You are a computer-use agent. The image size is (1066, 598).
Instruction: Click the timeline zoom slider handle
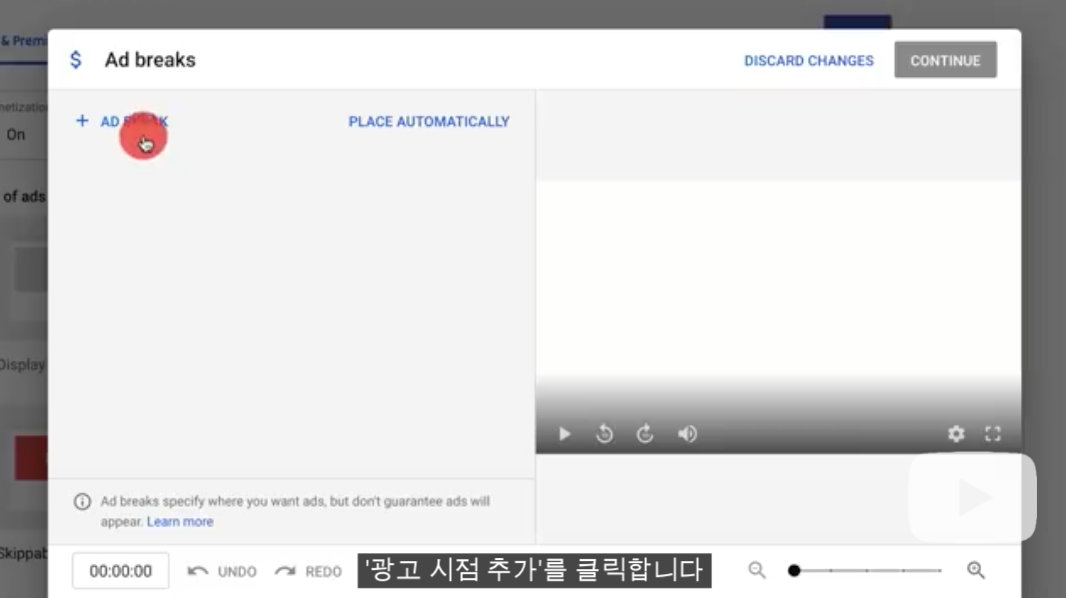794,570
